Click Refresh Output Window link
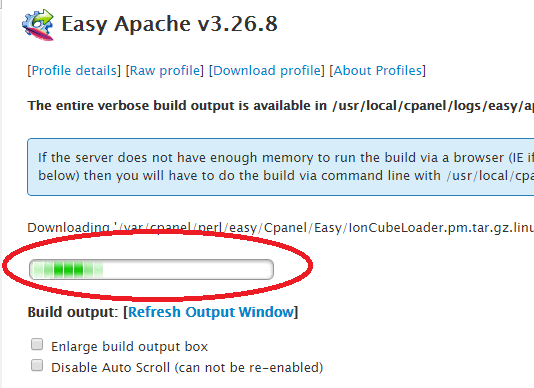Viewport: 534px width, 388px height. tap(210, 312)
